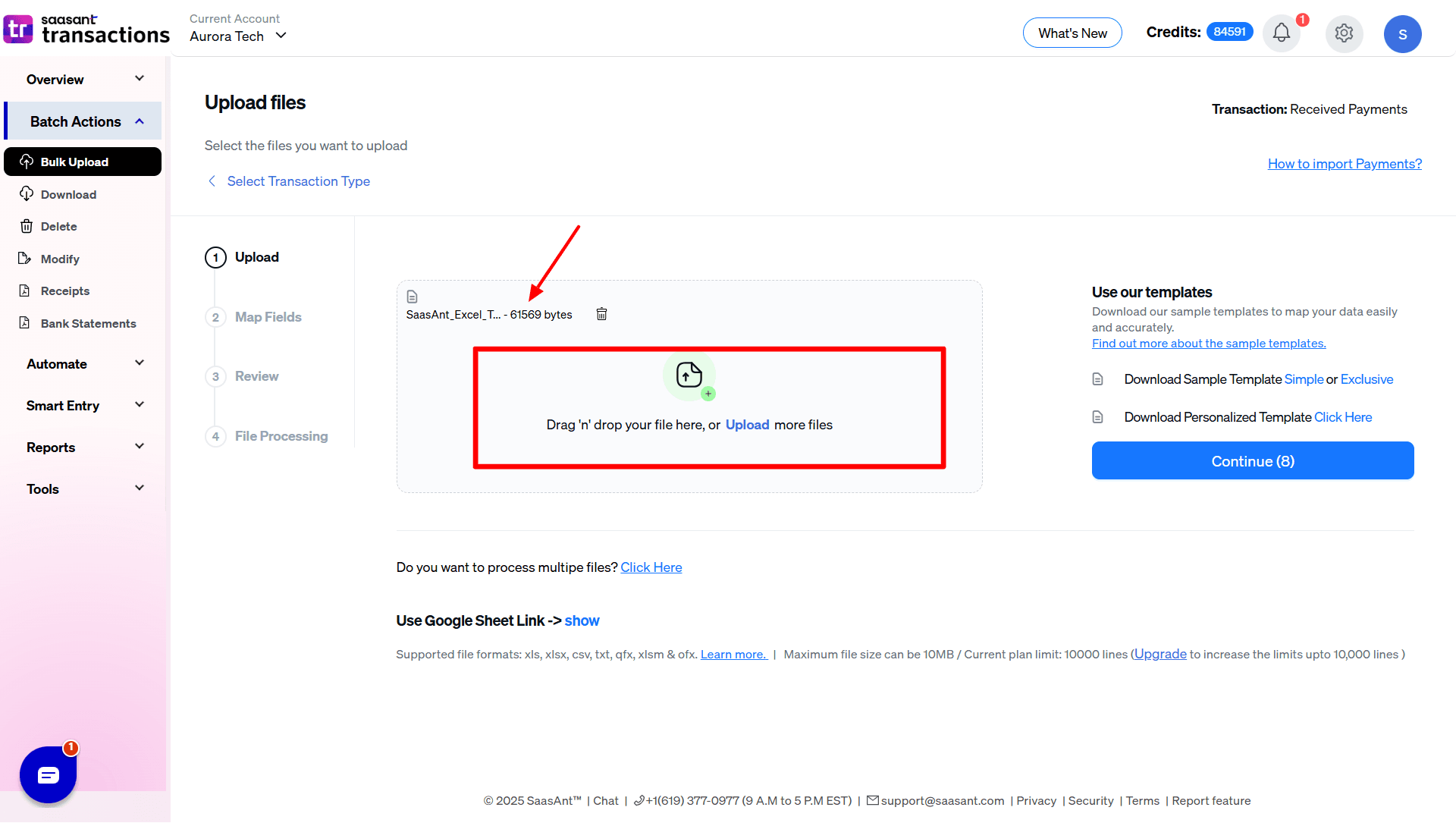Click the user avatar S
This screenshot has height=823, width=1456.
tap(1402, 34)
